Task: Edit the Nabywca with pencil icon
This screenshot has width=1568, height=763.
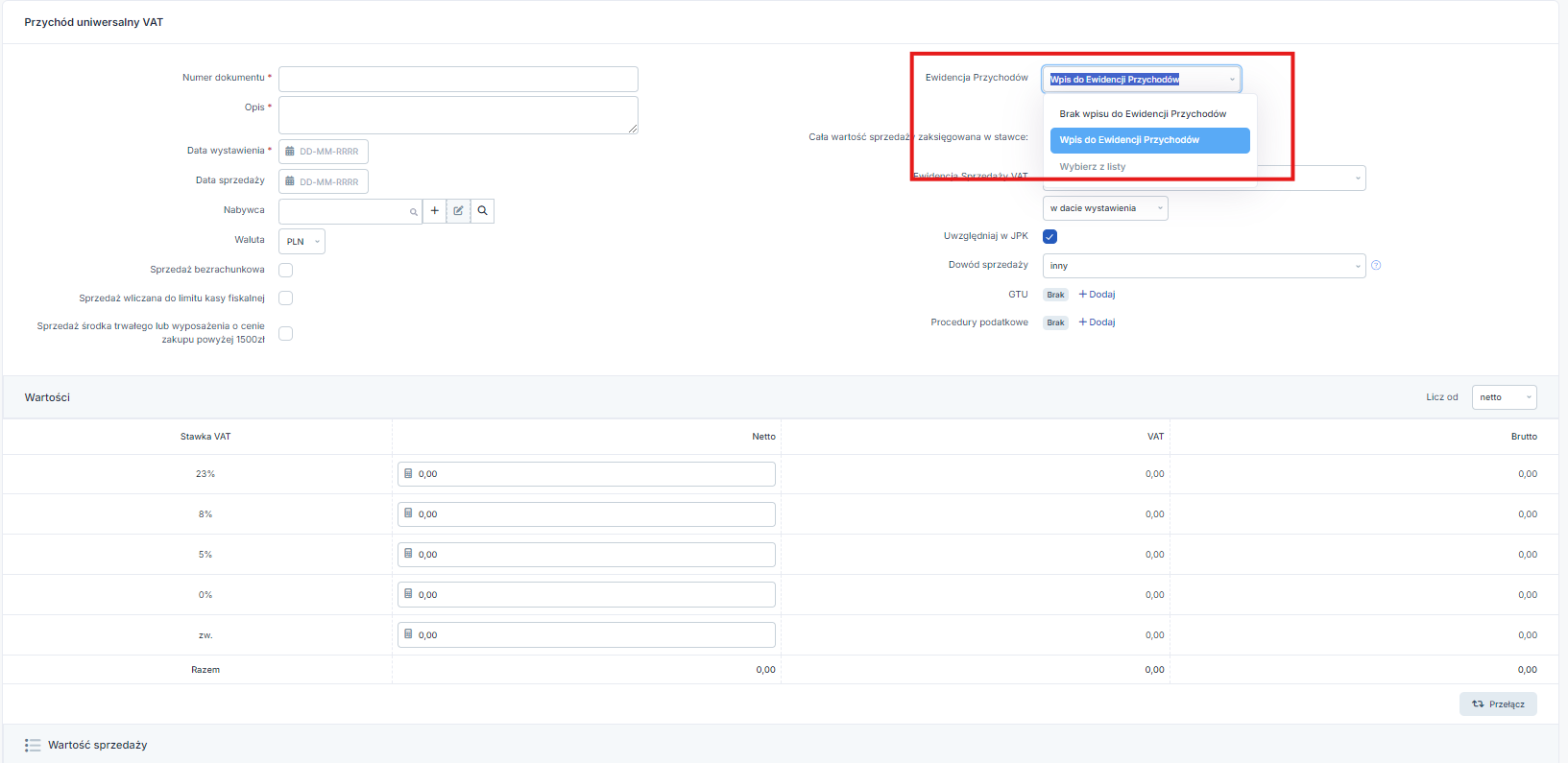Action: click(x=458, y=211)
